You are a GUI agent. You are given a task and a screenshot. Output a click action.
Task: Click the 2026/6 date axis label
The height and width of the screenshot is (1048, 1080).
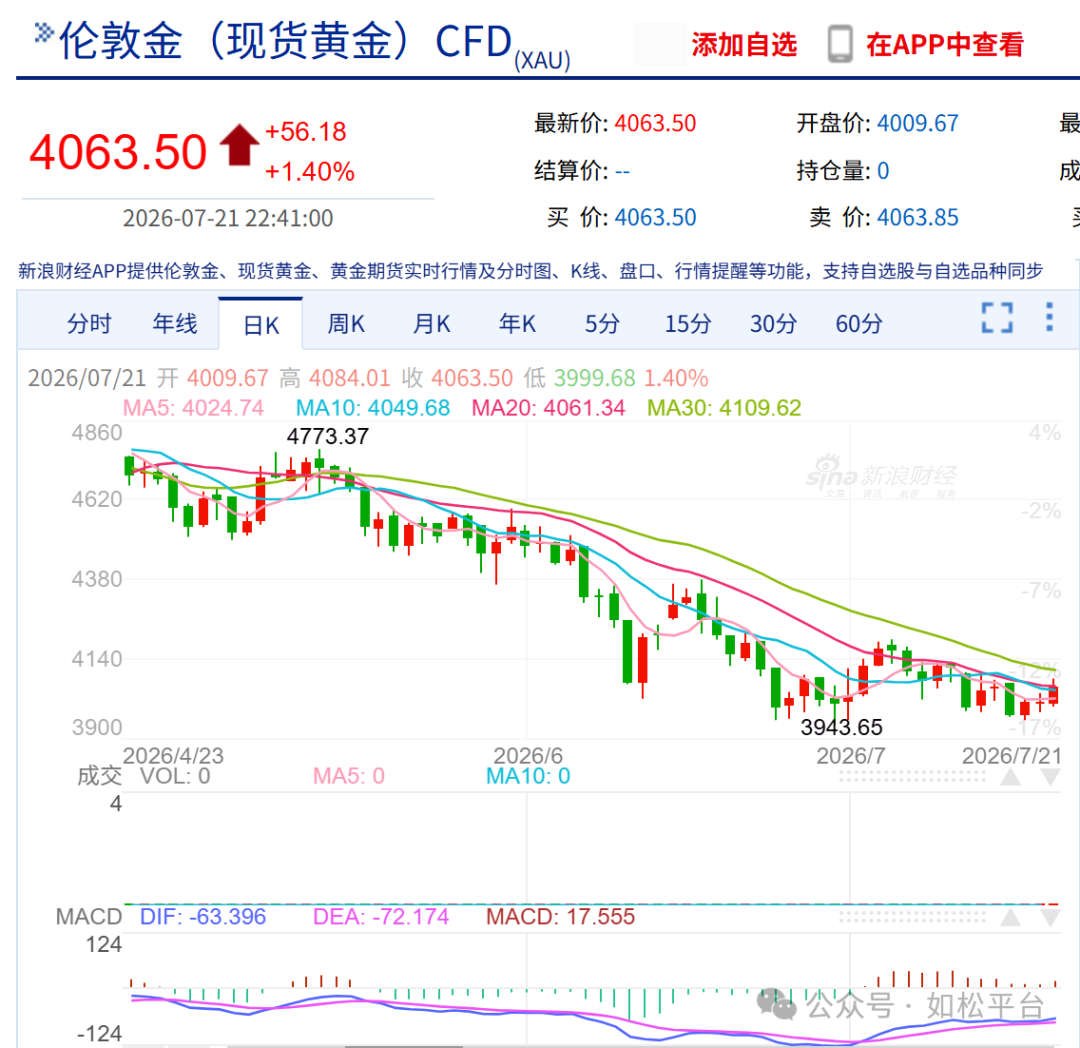[528, 755]
